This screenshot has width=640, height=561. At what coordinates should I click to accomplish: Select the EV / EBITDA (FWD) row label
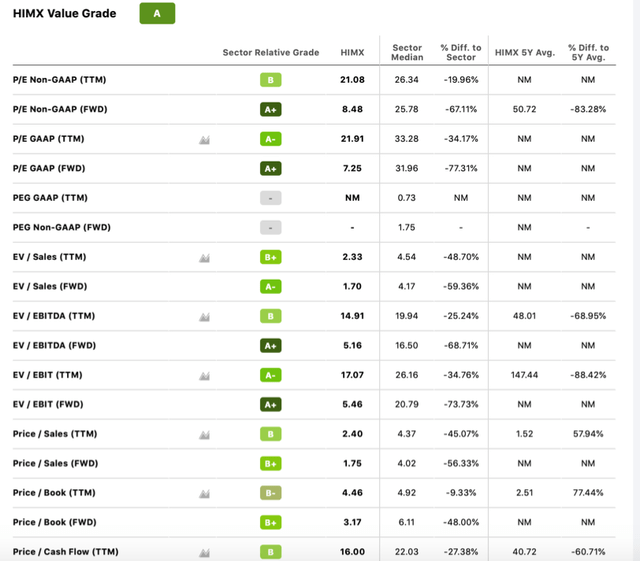54,346
